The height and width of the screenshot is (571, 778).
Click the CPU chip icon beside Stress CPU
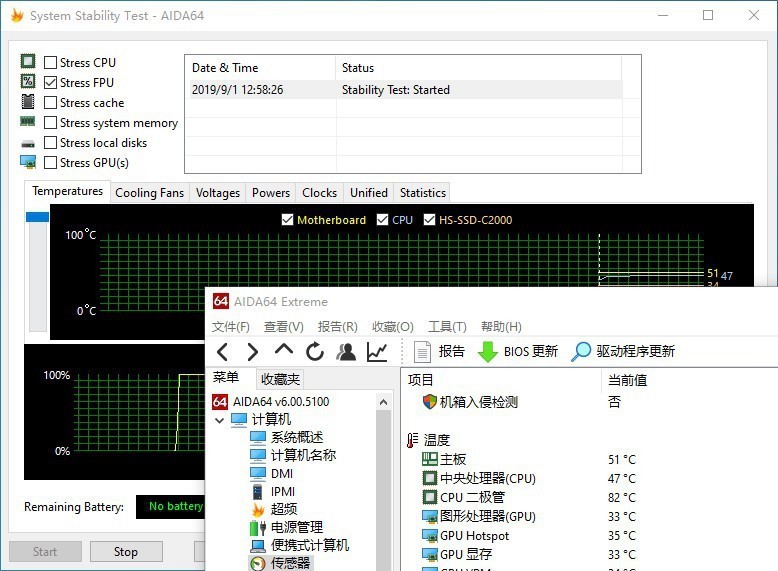[28, 61]
